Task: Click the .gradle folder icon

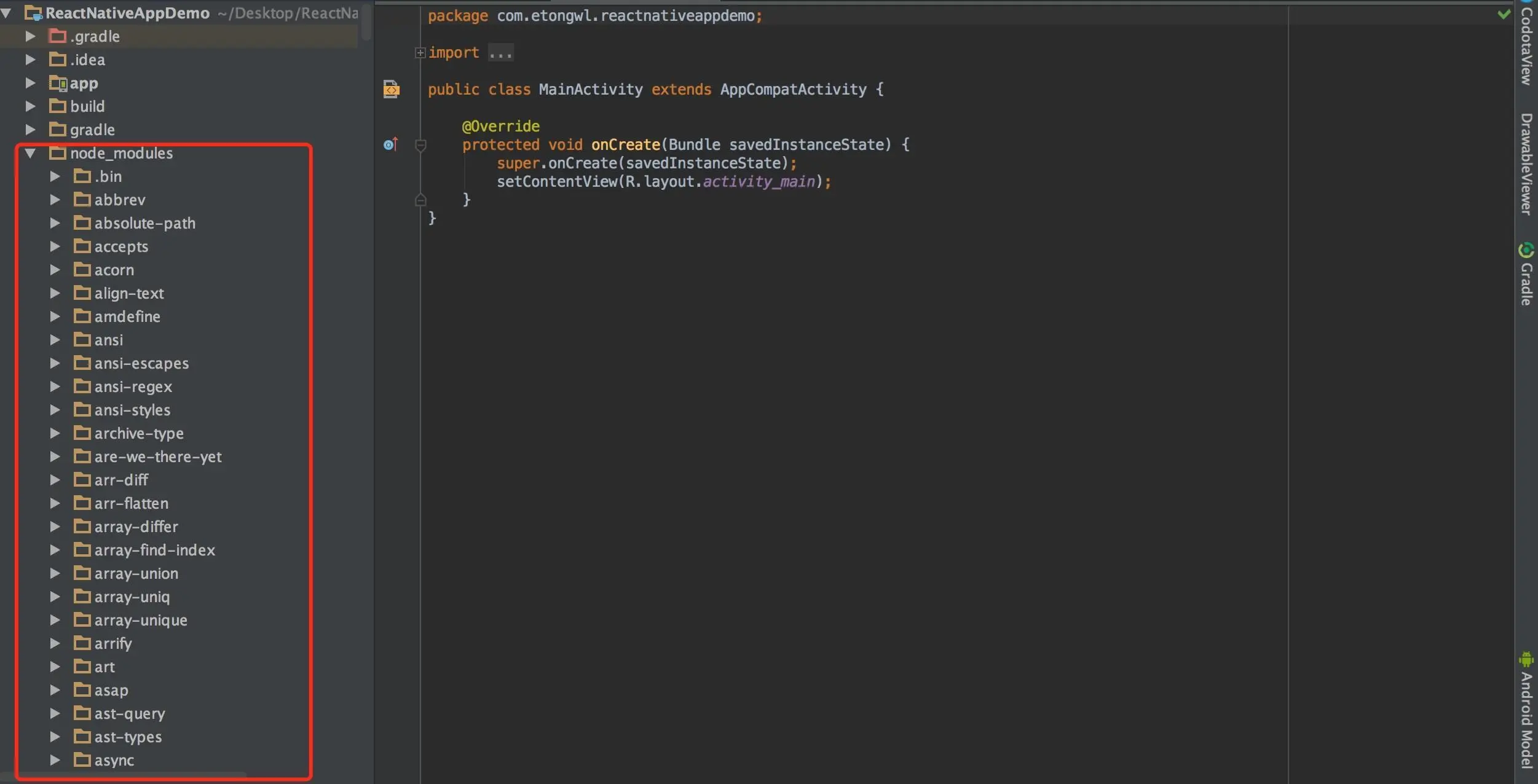Action: coord(58,36)
